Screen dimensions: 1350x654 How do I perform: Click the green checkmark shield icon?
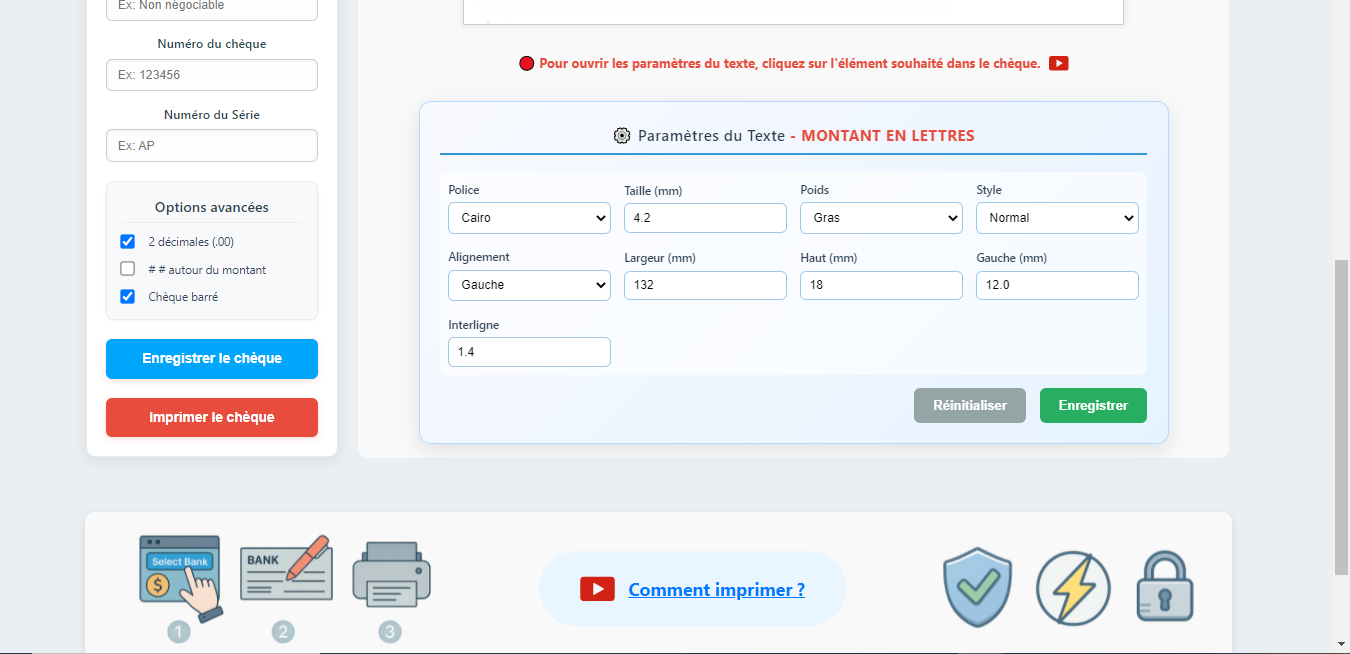977,588
